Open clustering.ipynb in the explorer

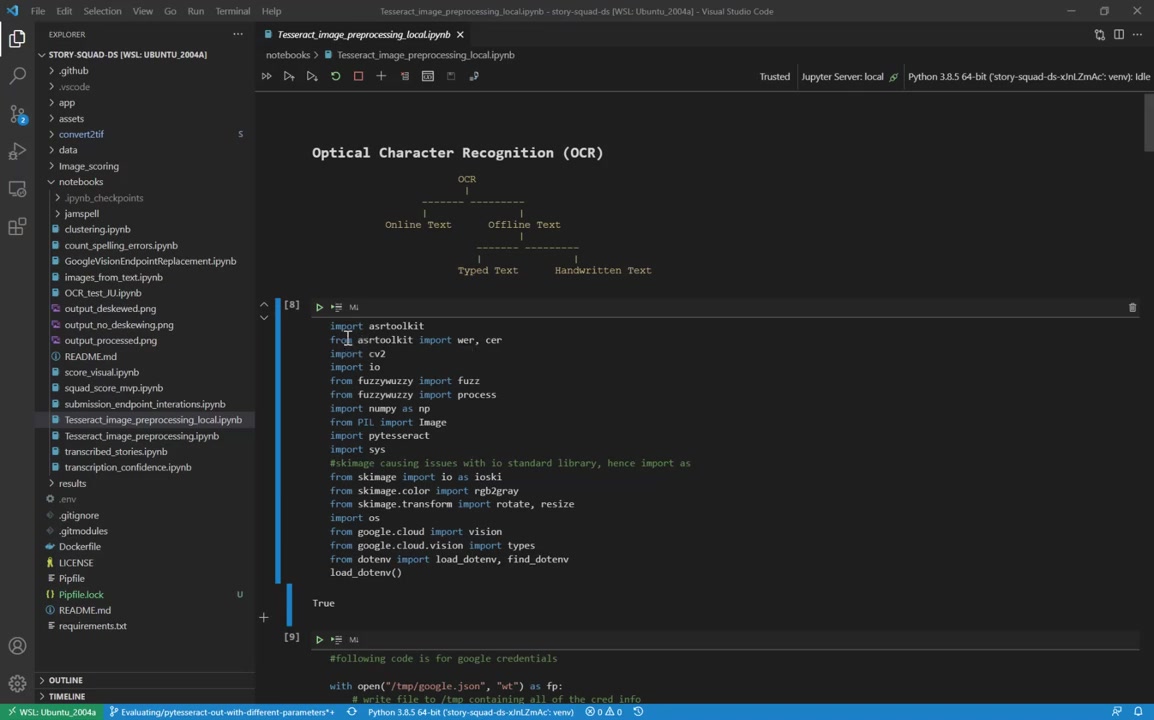[97, 229]
